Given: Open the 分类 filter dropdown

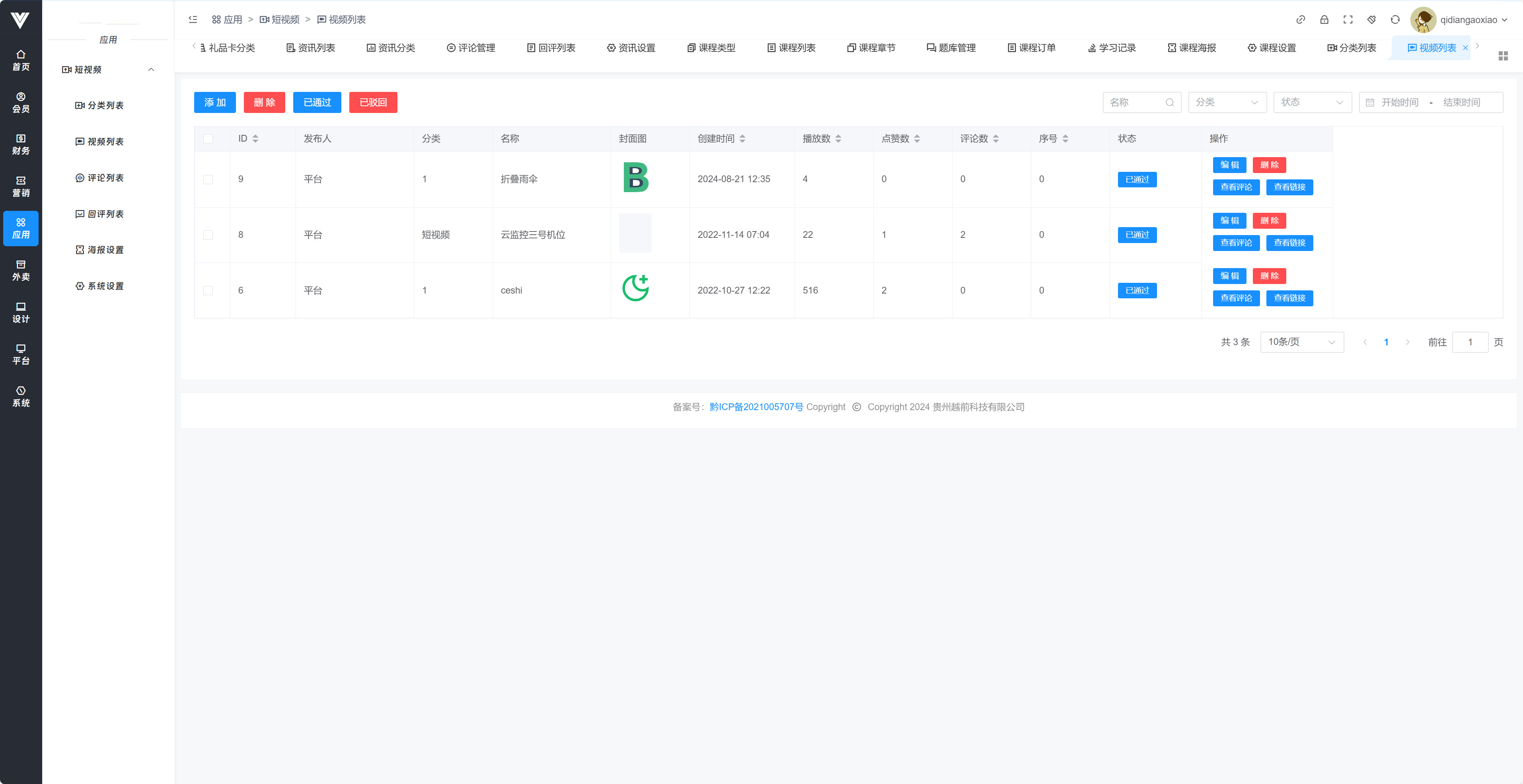Looking at the screenshot, I should click(x=1227, y=102).
